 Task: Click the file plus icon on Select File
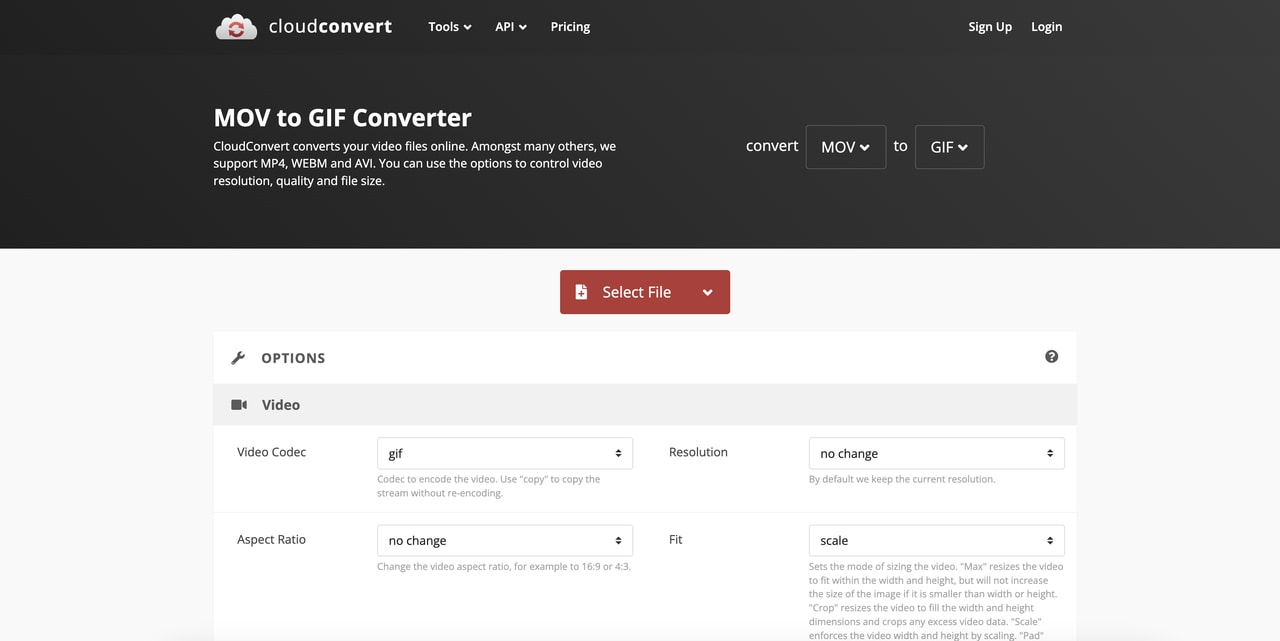tap(581, 292)
